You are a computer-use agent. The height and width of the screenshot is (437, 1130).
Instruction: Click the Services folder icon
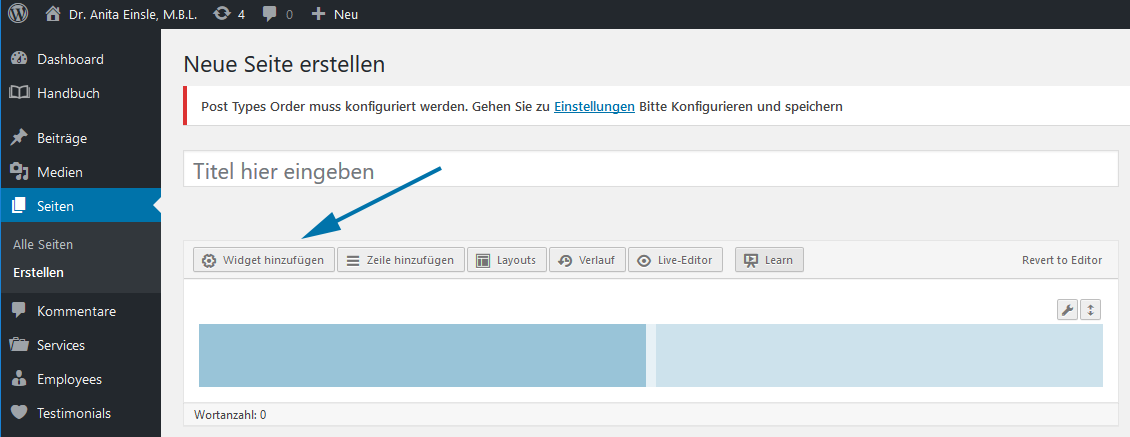(x=19, y=345)
